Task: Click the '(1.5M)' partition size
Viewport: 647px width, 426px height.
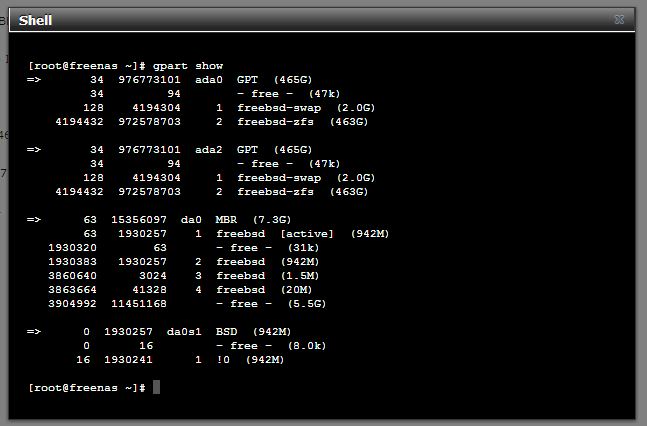Action: (x=300, y=276)
